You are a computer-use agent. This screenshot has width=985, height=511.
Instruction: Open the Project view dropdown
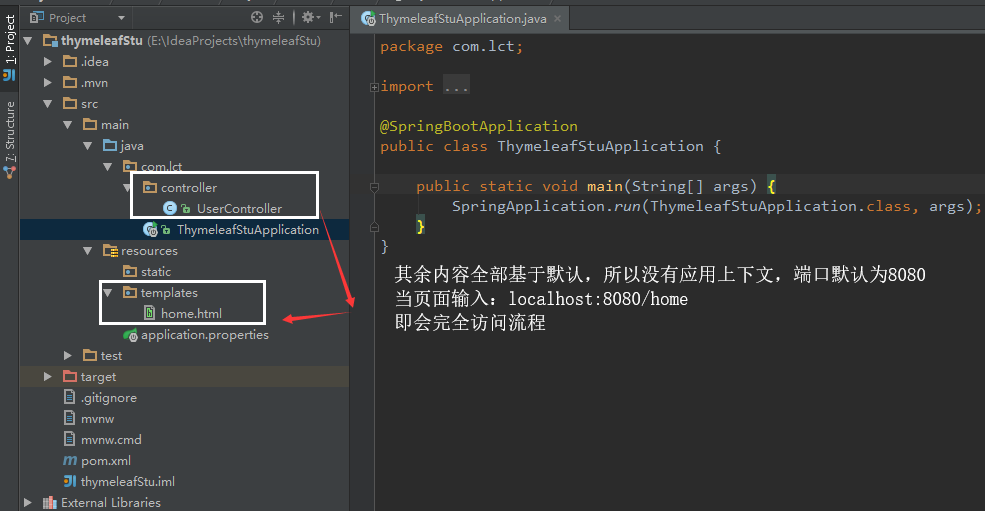coord(121,18)
